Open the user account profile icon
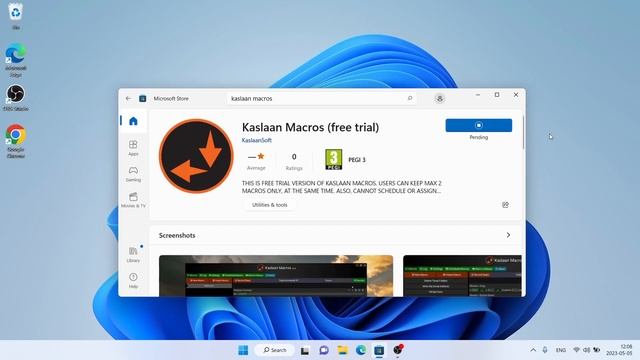 (440, 98)
